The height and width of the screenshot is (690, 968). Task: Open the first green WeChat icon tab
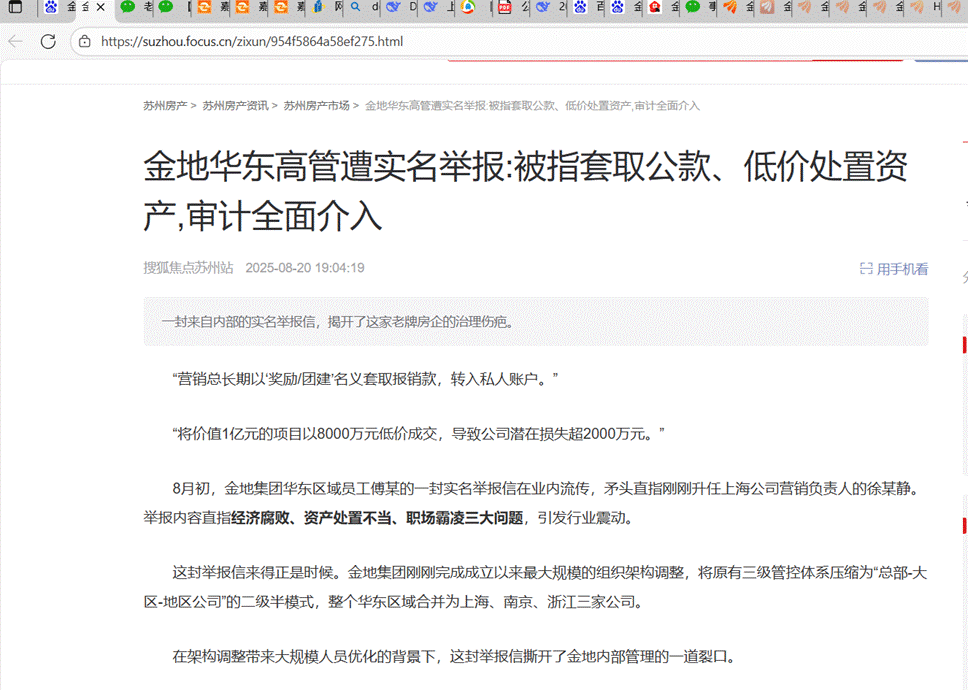pyautogui.click(x=127, y=8)
